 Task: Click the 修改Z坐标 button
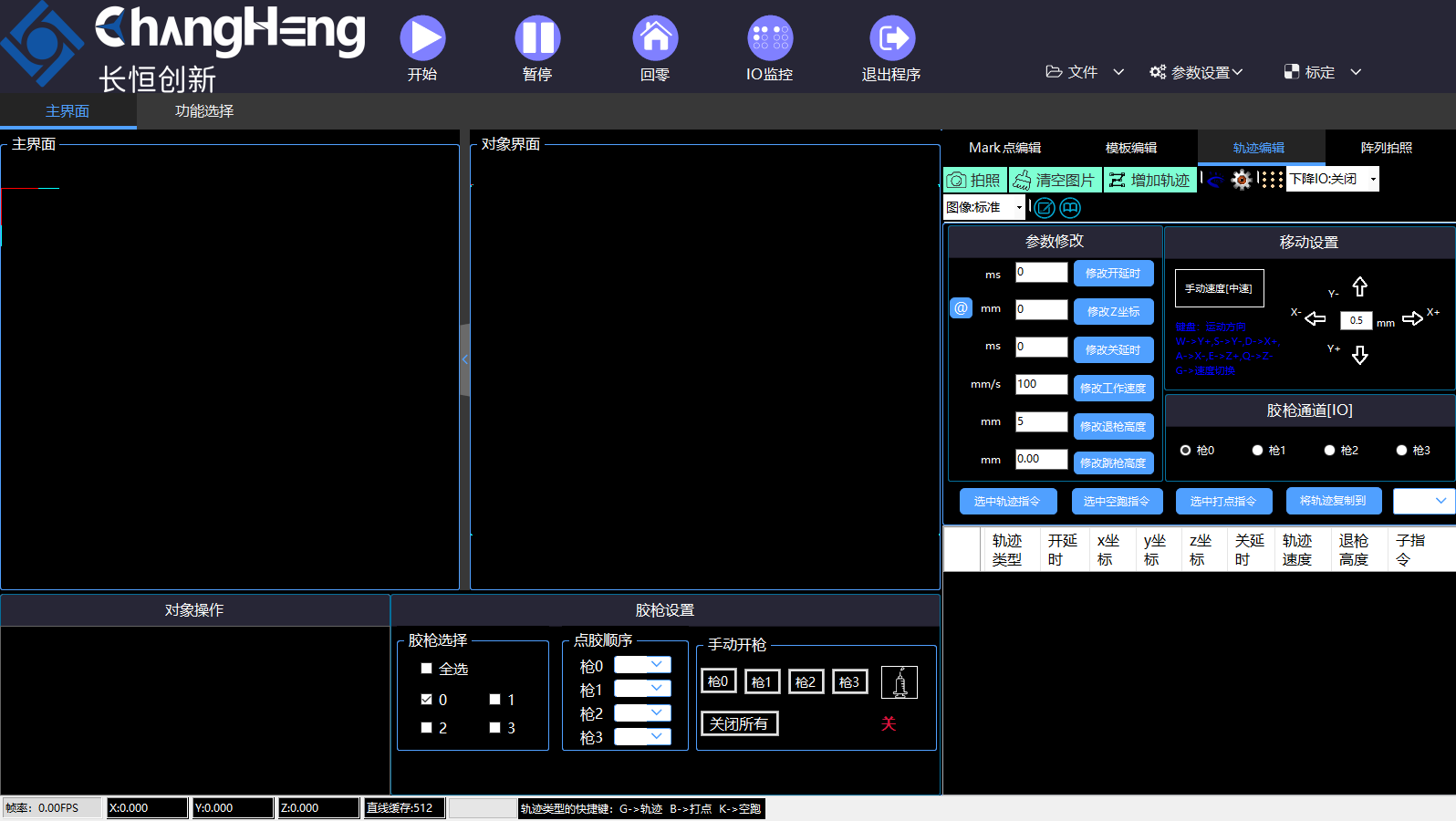click(1113, 311)
